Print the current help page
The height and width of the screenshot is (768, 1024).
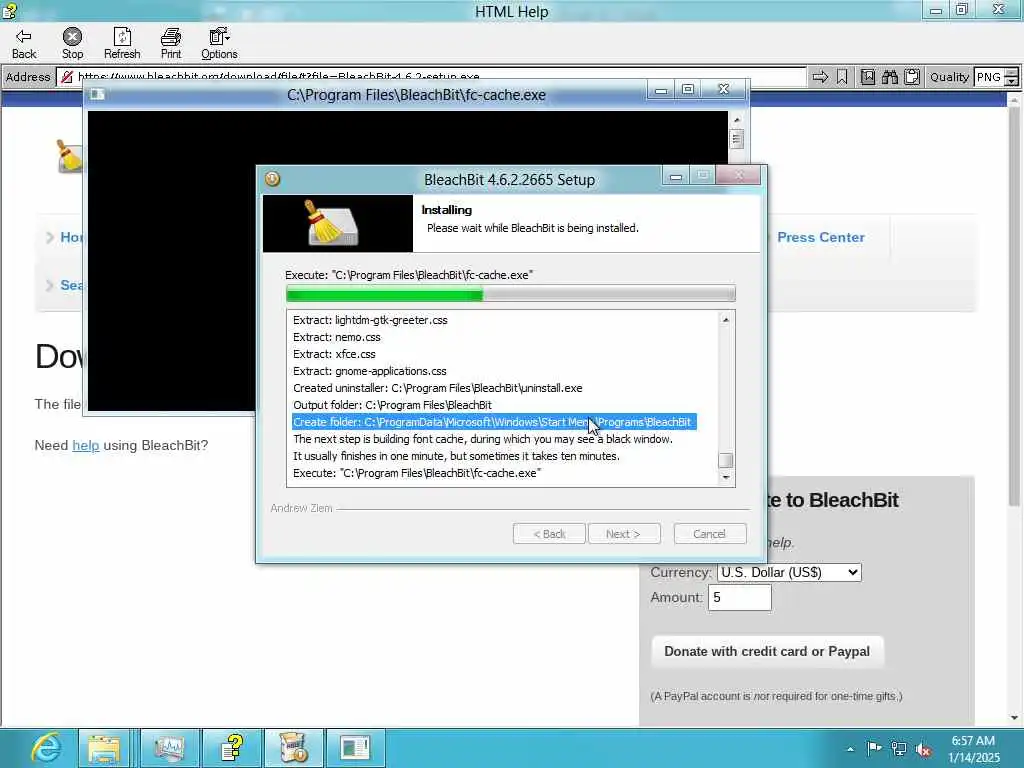click(x=171, y=44)
